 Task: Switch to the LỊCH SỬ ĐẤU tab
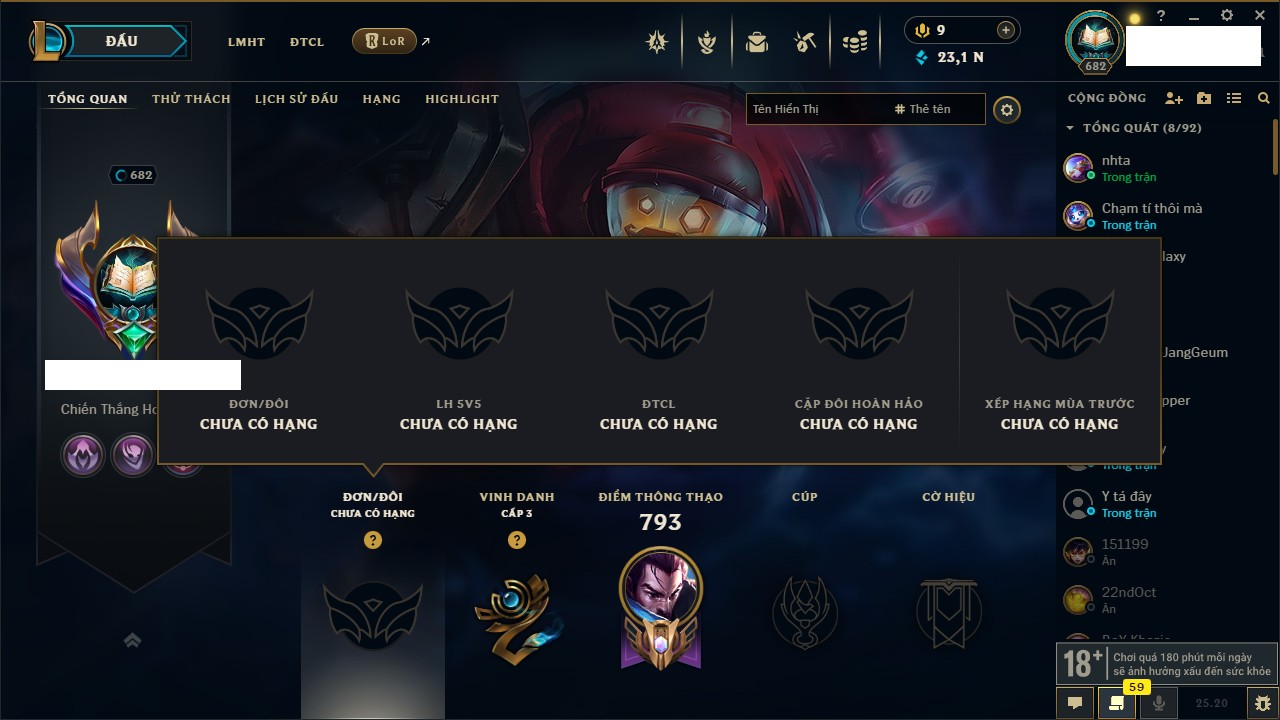[x=296, y=99]
